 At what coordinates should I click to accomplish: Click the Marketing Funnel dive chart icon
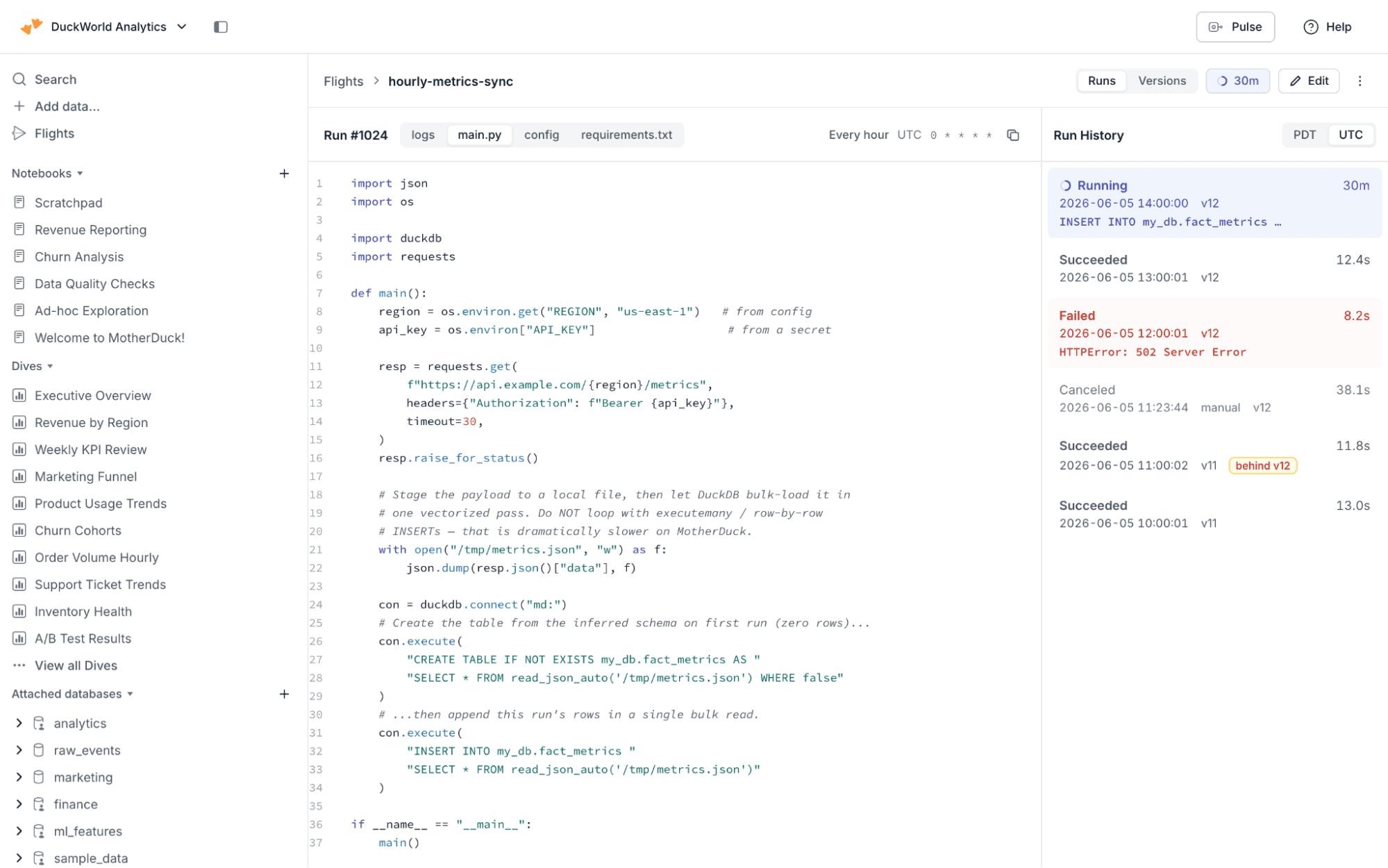pyautogui.click(x=19, y=476)
